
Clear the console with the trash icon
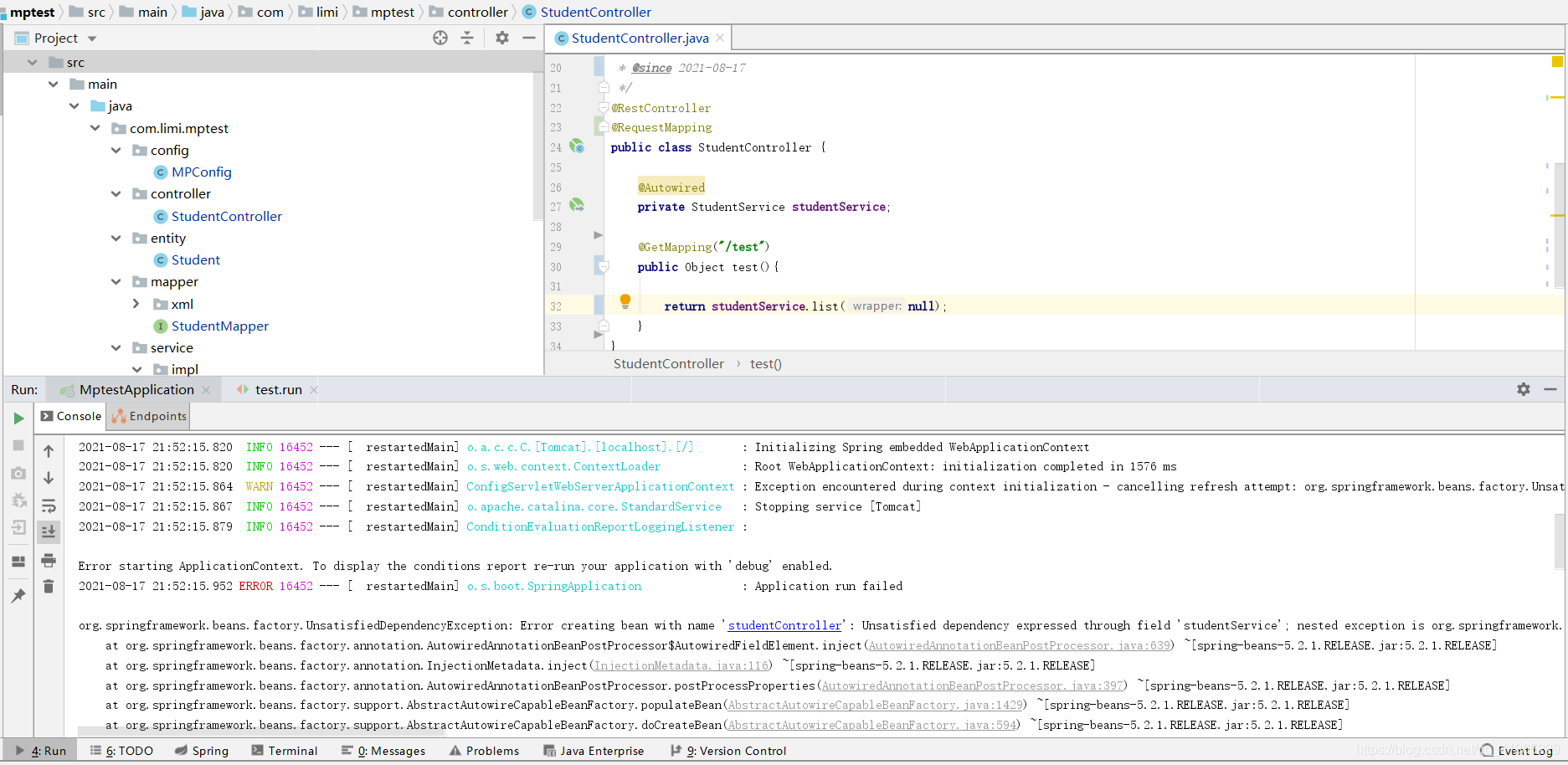[49, 586]
